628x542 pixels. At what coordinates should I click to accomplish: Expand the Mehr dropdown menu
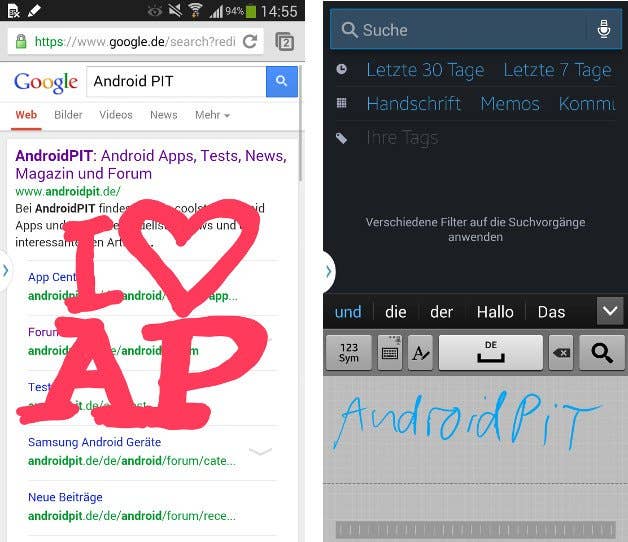[212, 115]
